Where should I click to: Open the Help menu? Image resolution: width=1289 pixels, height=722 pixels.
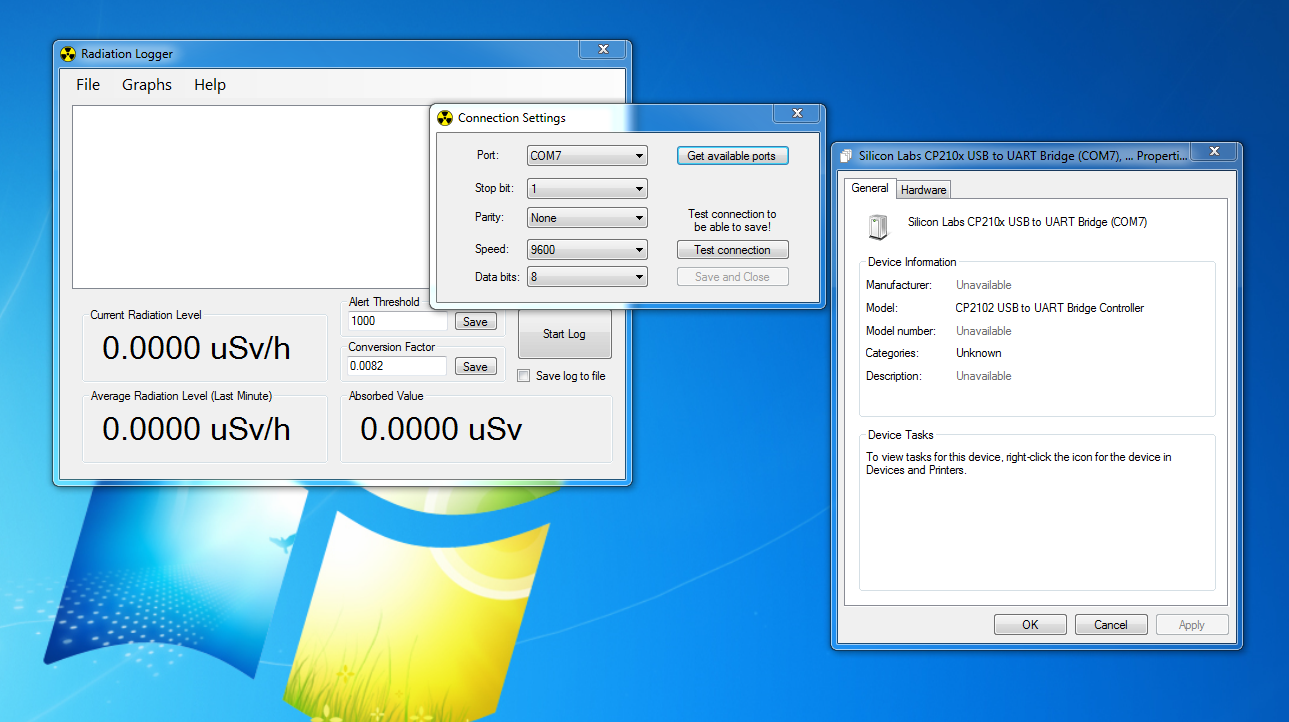210,85
